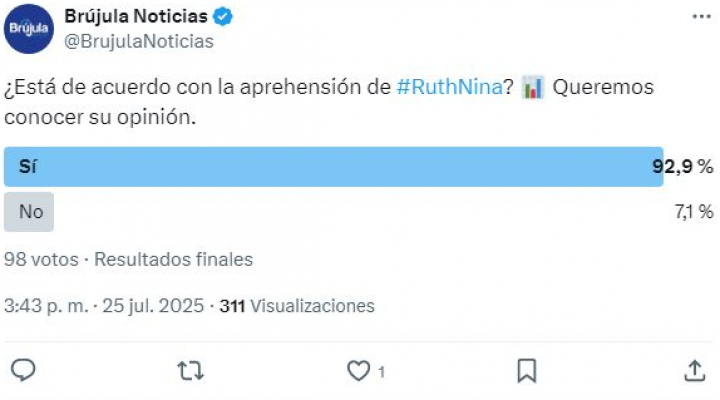View the 311 Visualizaciones analytics

[297, 306]
